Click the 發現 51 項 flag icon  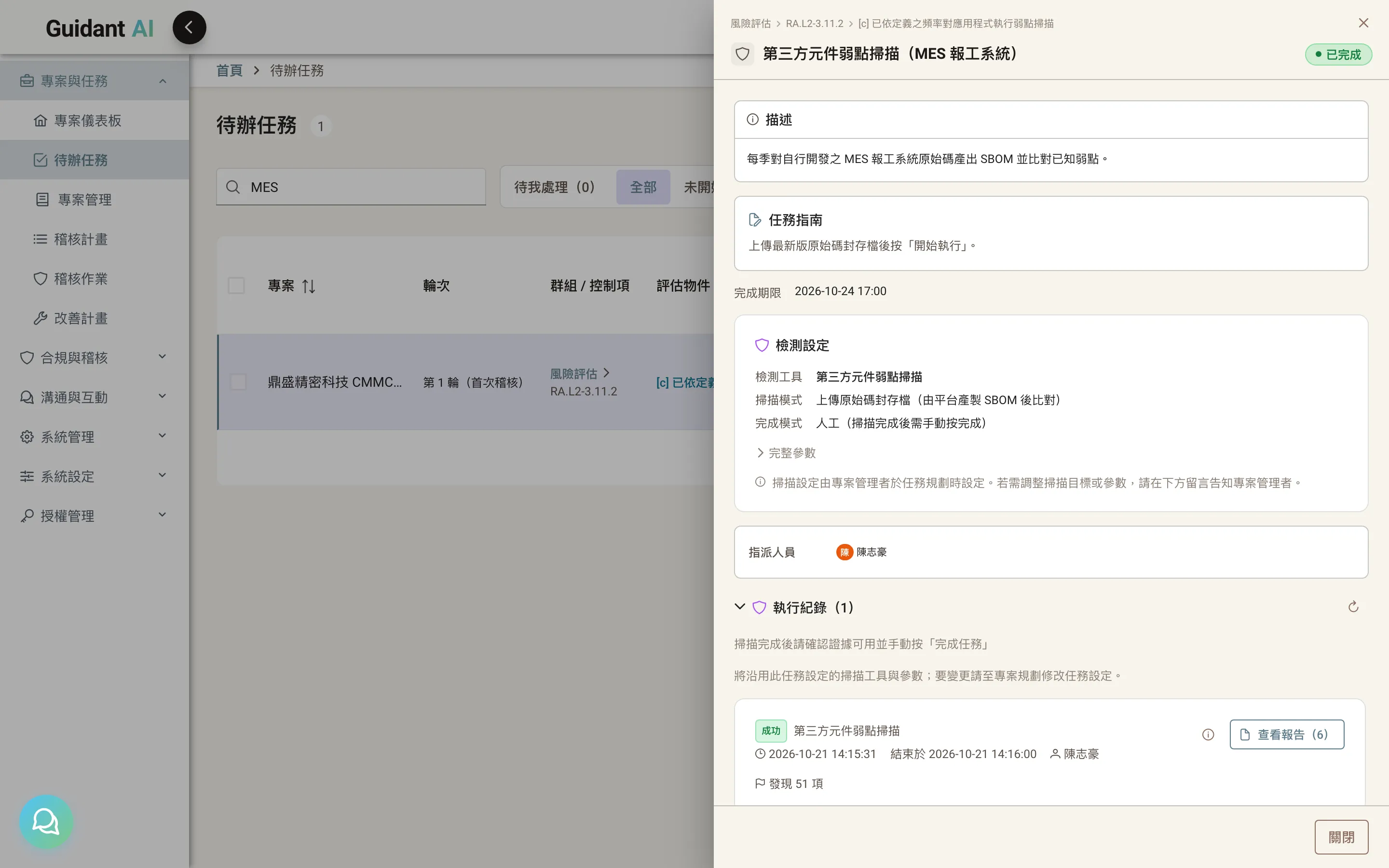(x=760, y=783)
